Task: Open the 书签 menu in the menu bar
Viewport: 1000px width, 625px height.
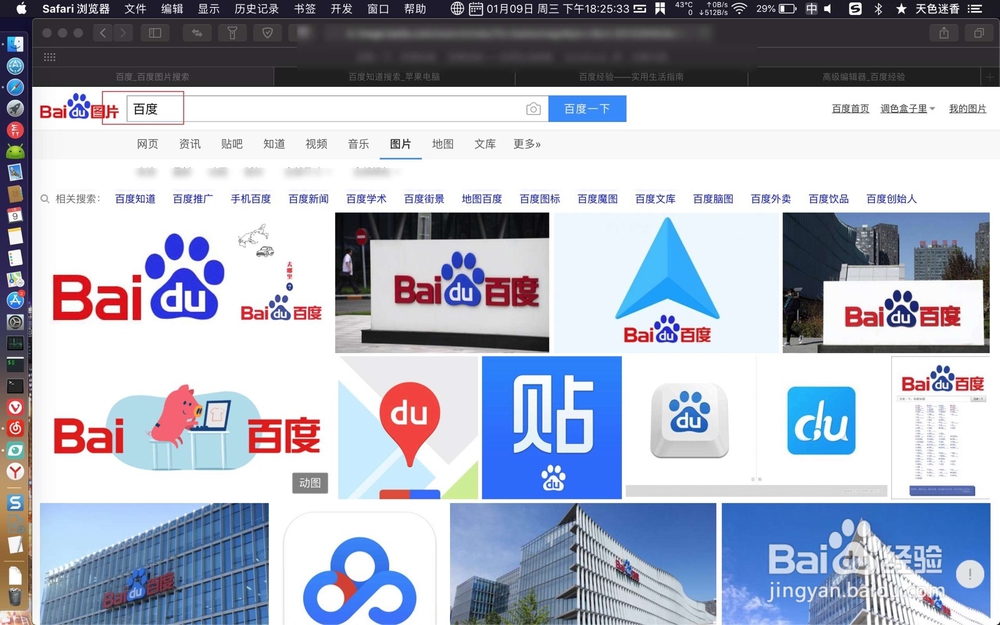Action: pyautogui.click(x=305, y=8)
